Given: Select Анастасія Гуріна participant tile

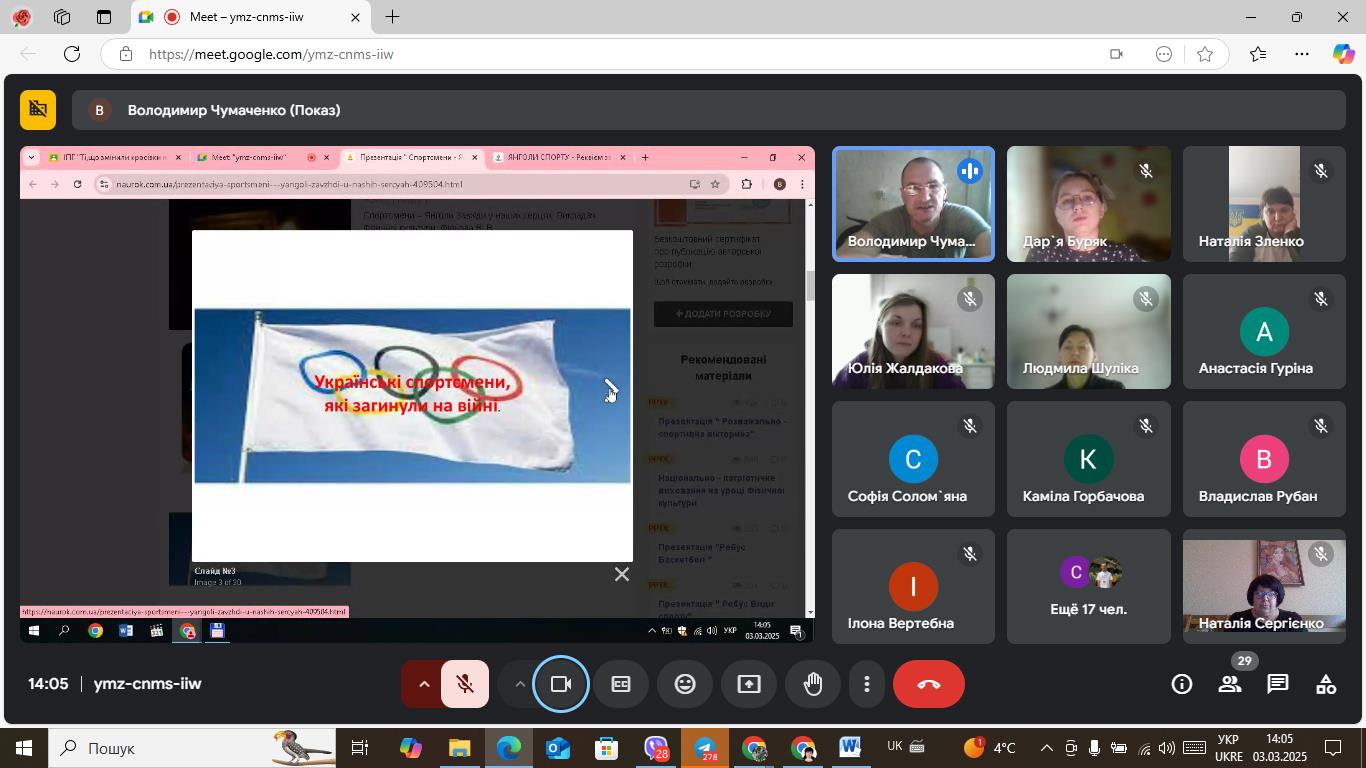Looking at the screenshot, I should [x=1264, y=331].
